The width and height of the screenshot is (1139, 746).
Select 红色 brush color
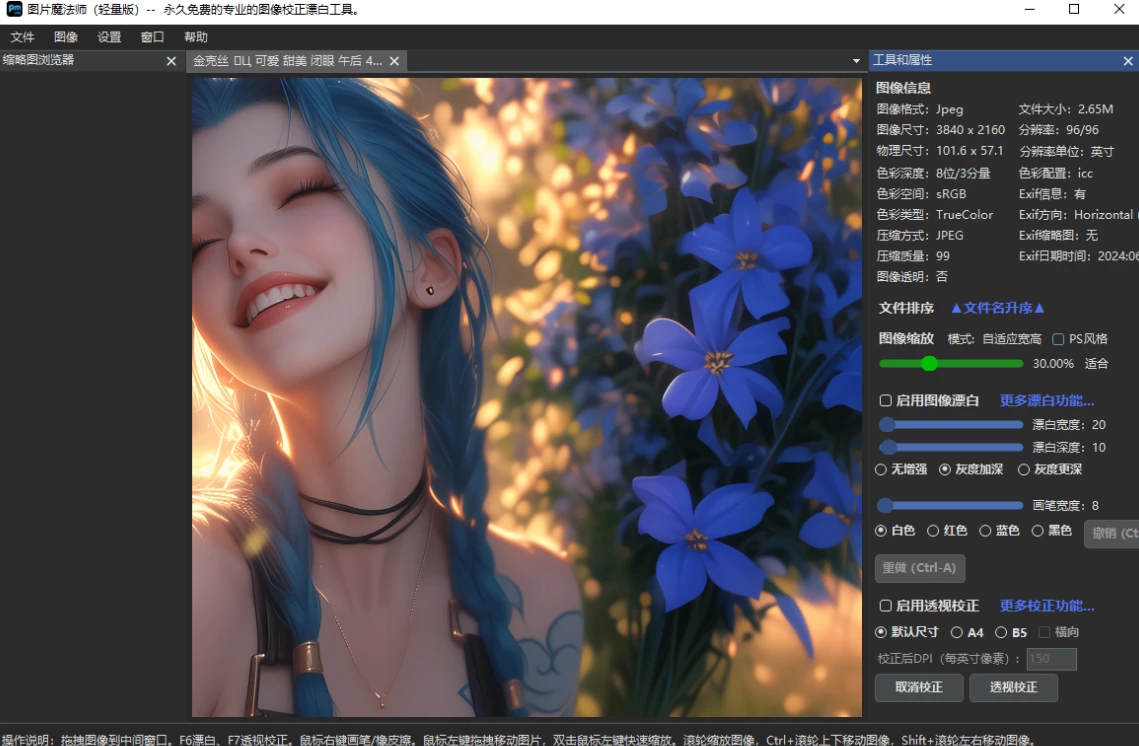coord(933,531)
